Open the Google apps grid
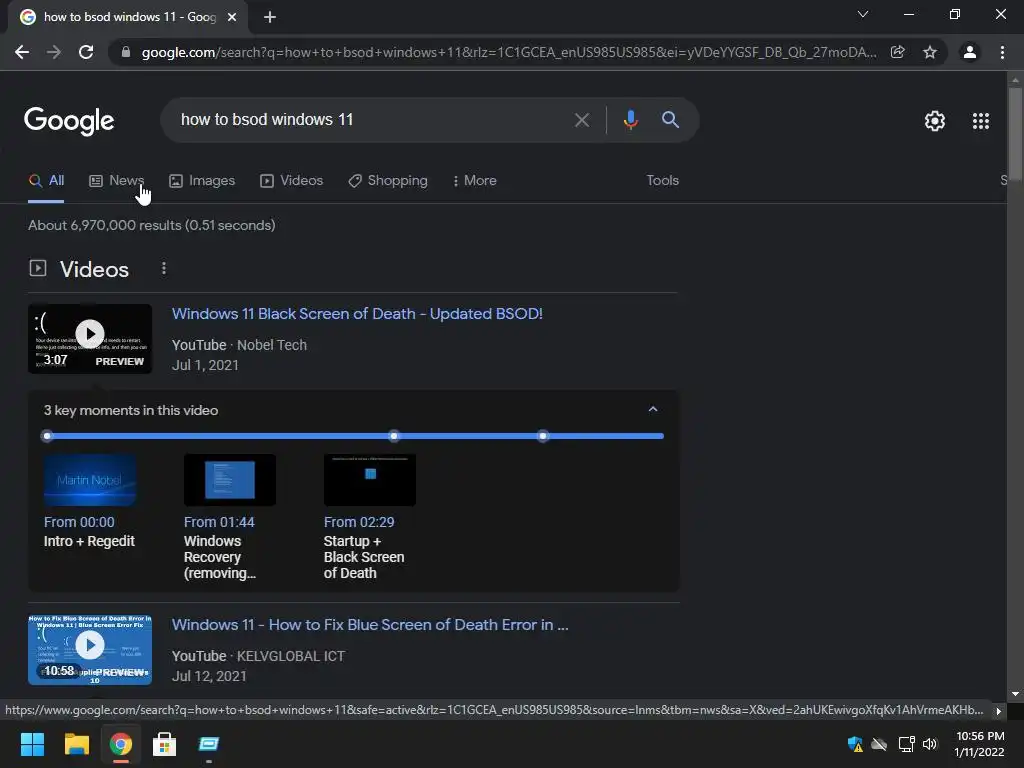This screenshot has width=1024, height=768. [981, 121]
